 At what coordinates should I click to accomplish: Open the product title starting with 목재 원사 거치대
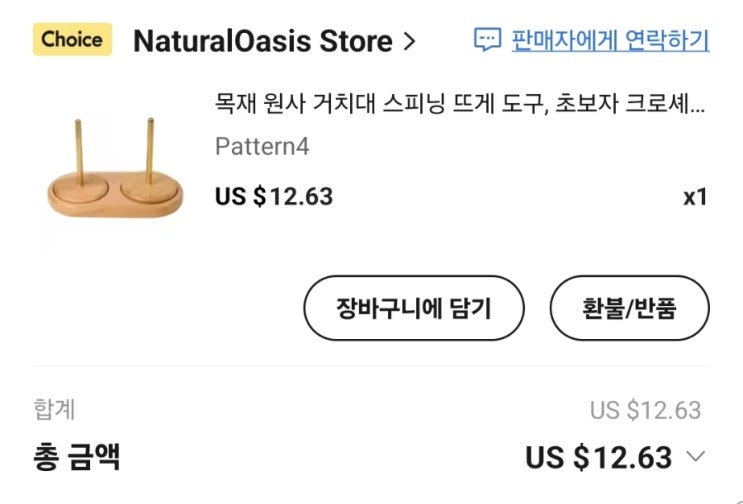[450, 102]
